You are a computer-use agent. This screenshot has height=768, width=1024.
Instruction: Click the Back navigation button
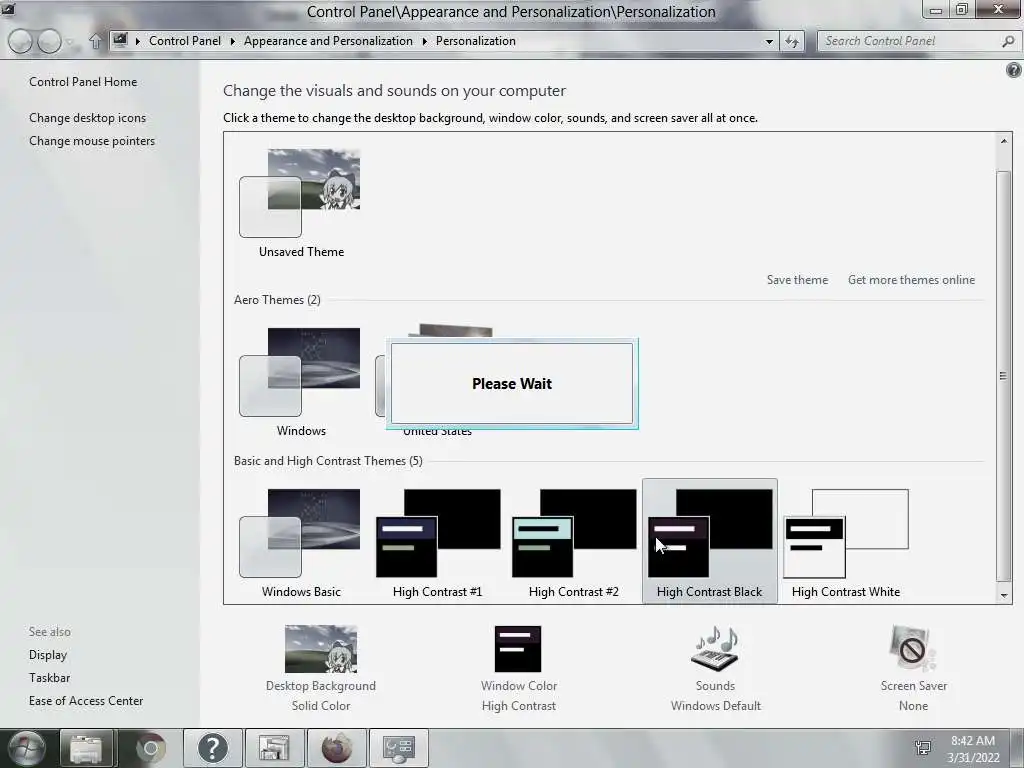point(20,41)
